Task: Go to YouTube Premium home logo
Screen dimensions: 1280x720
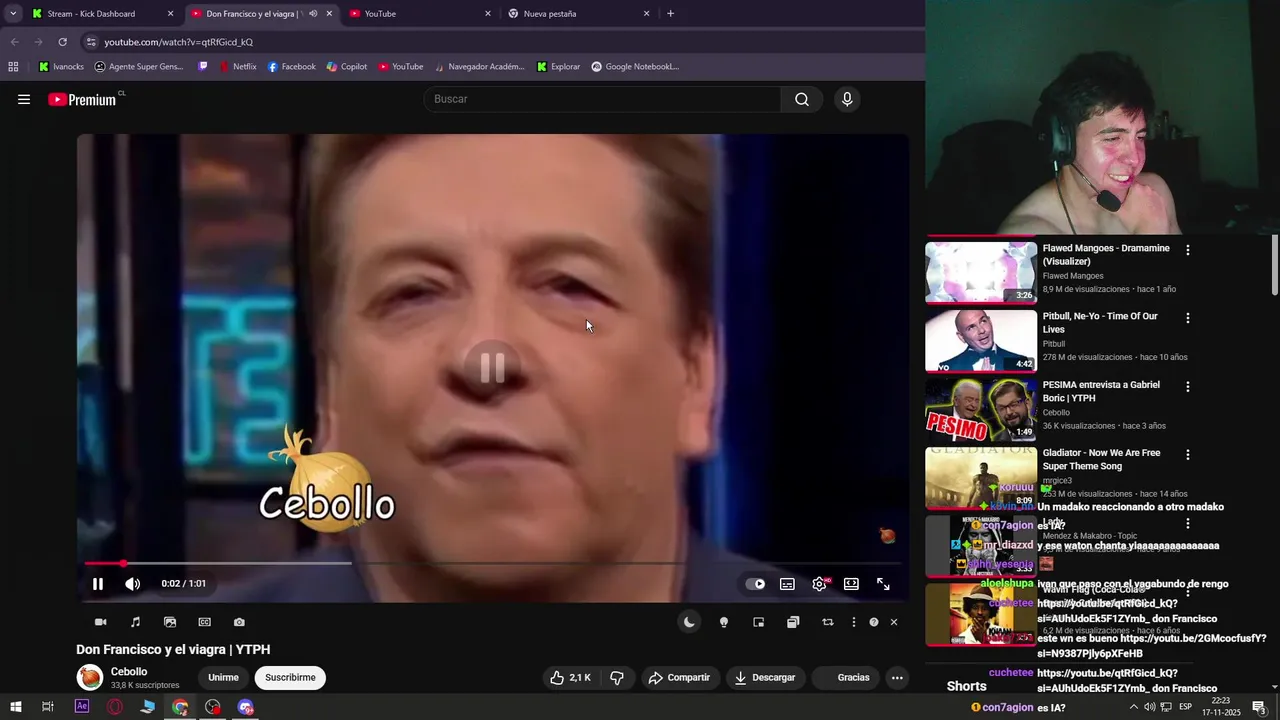Action: (83, 99)
